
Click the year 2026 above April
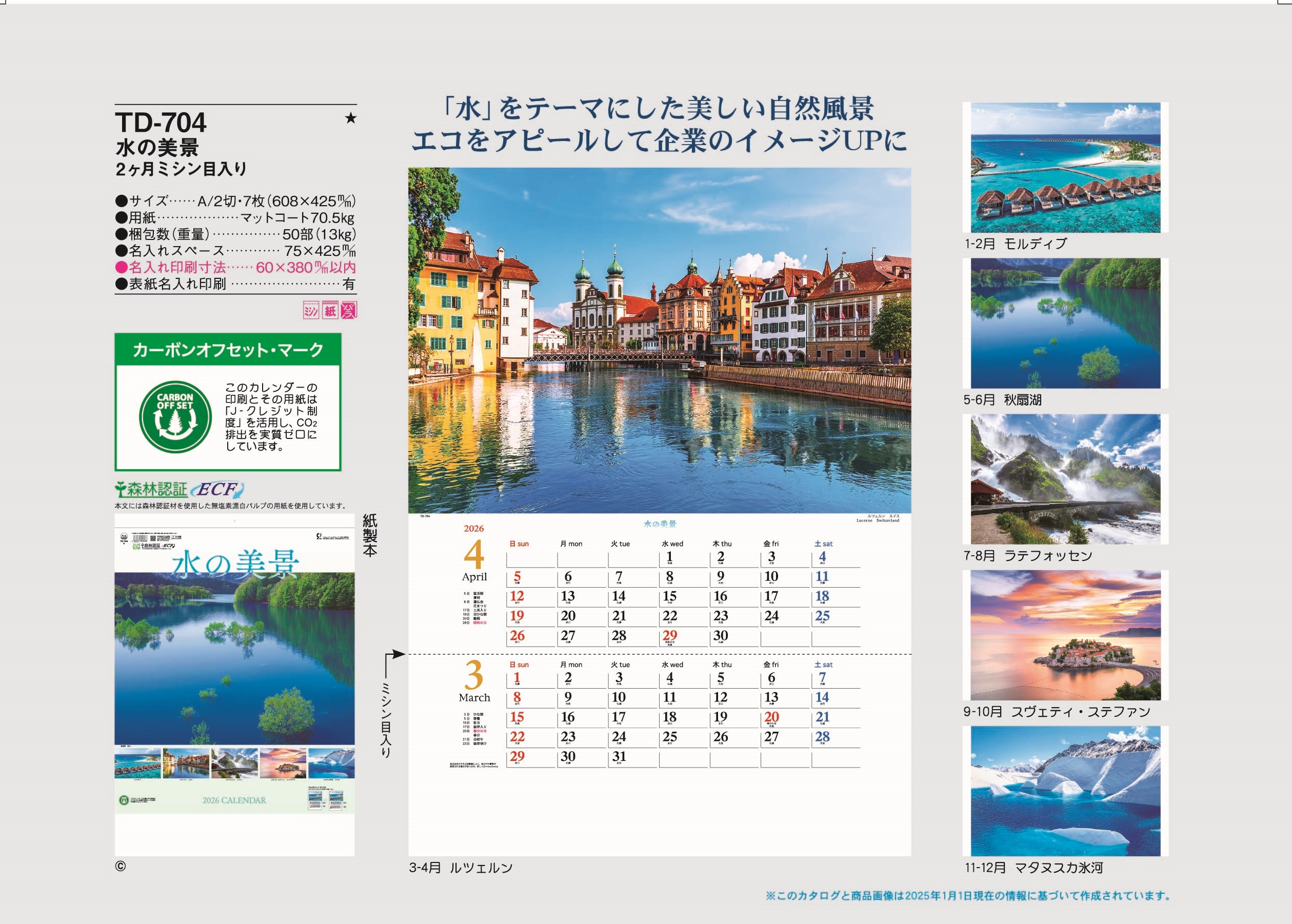[473, 529]
